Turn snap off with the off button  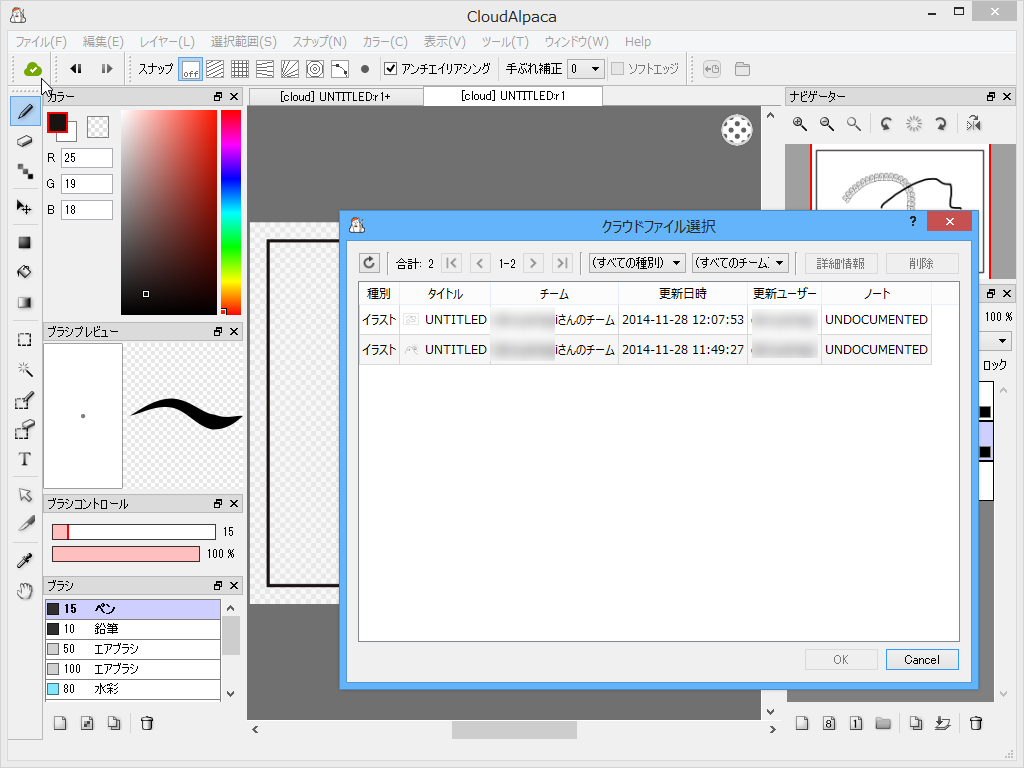[190, 69]
